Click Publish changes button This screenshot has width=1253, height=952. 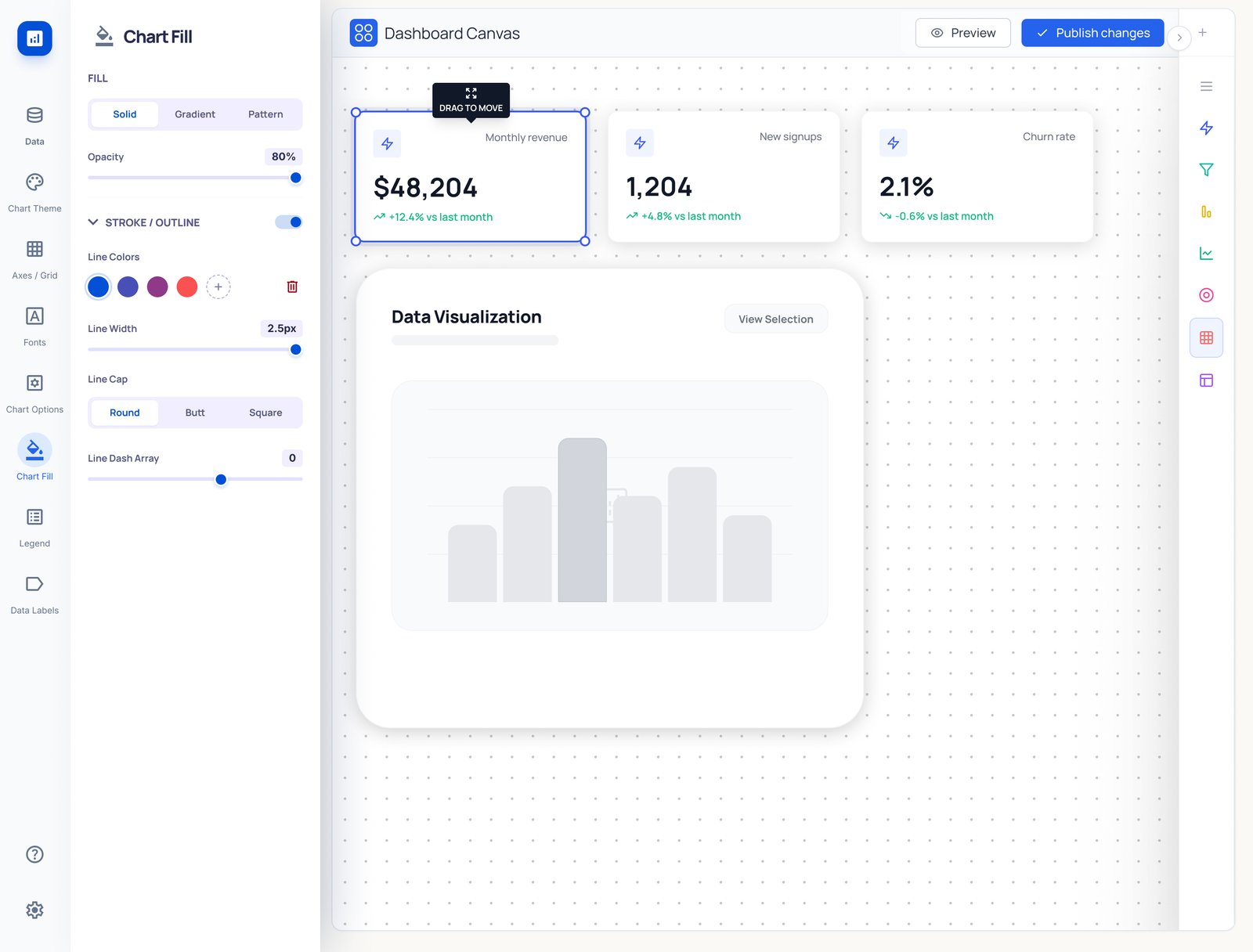[1092, 33]
